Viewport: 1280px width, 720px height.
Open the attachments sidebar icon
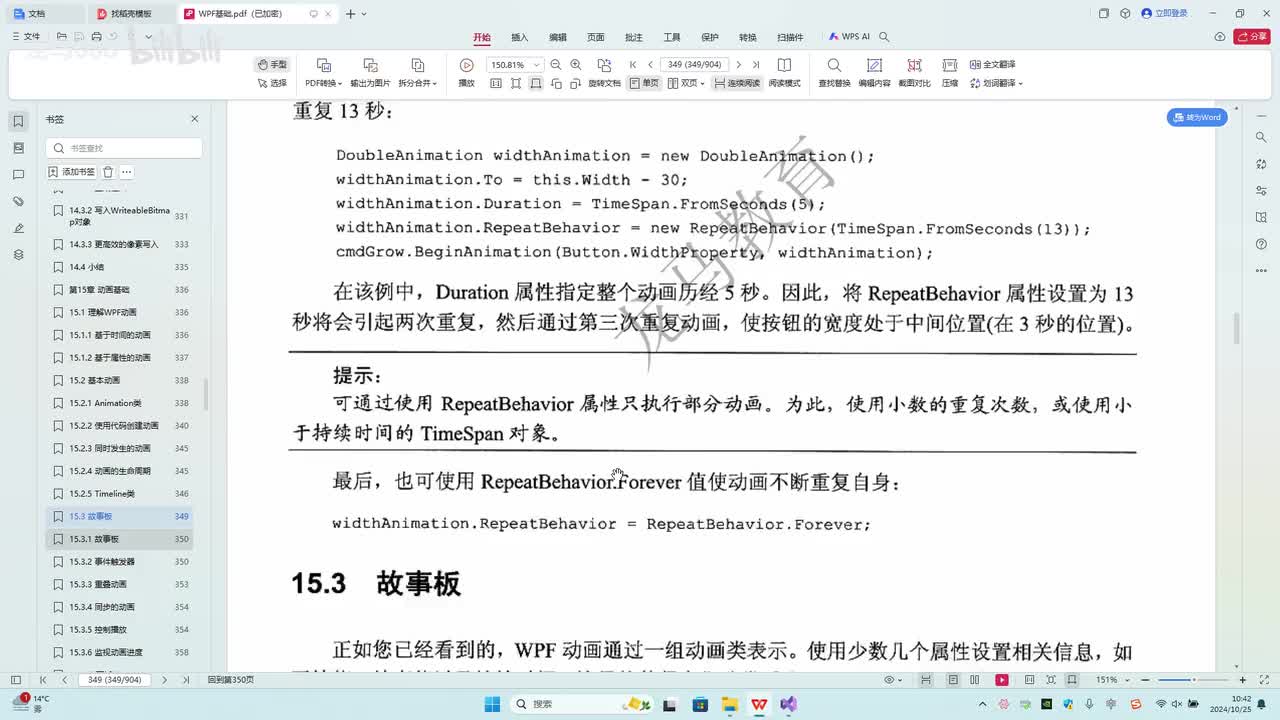[x=18, y=201]
